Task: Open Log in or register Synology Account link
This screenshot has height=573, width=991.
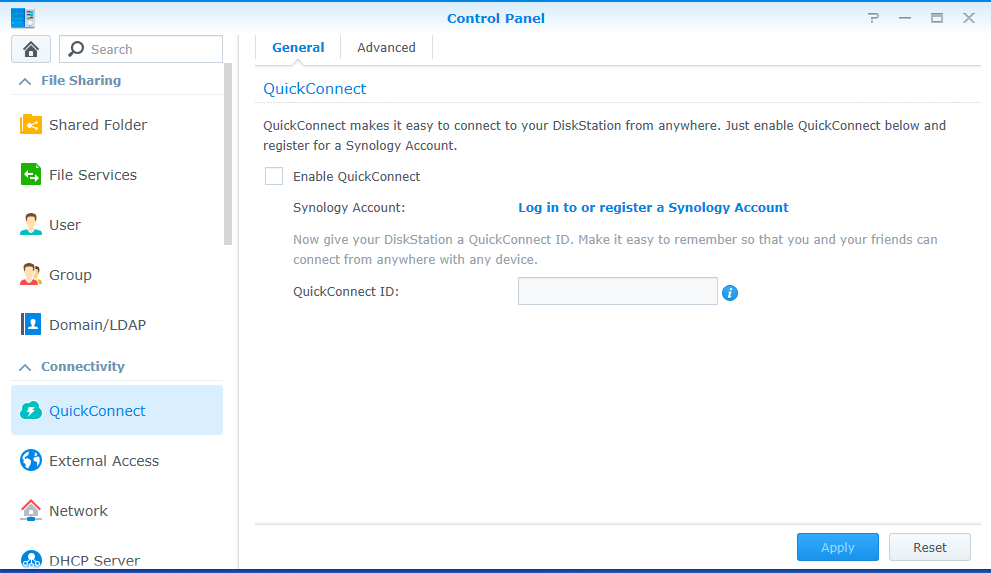Action: [653, 208]
